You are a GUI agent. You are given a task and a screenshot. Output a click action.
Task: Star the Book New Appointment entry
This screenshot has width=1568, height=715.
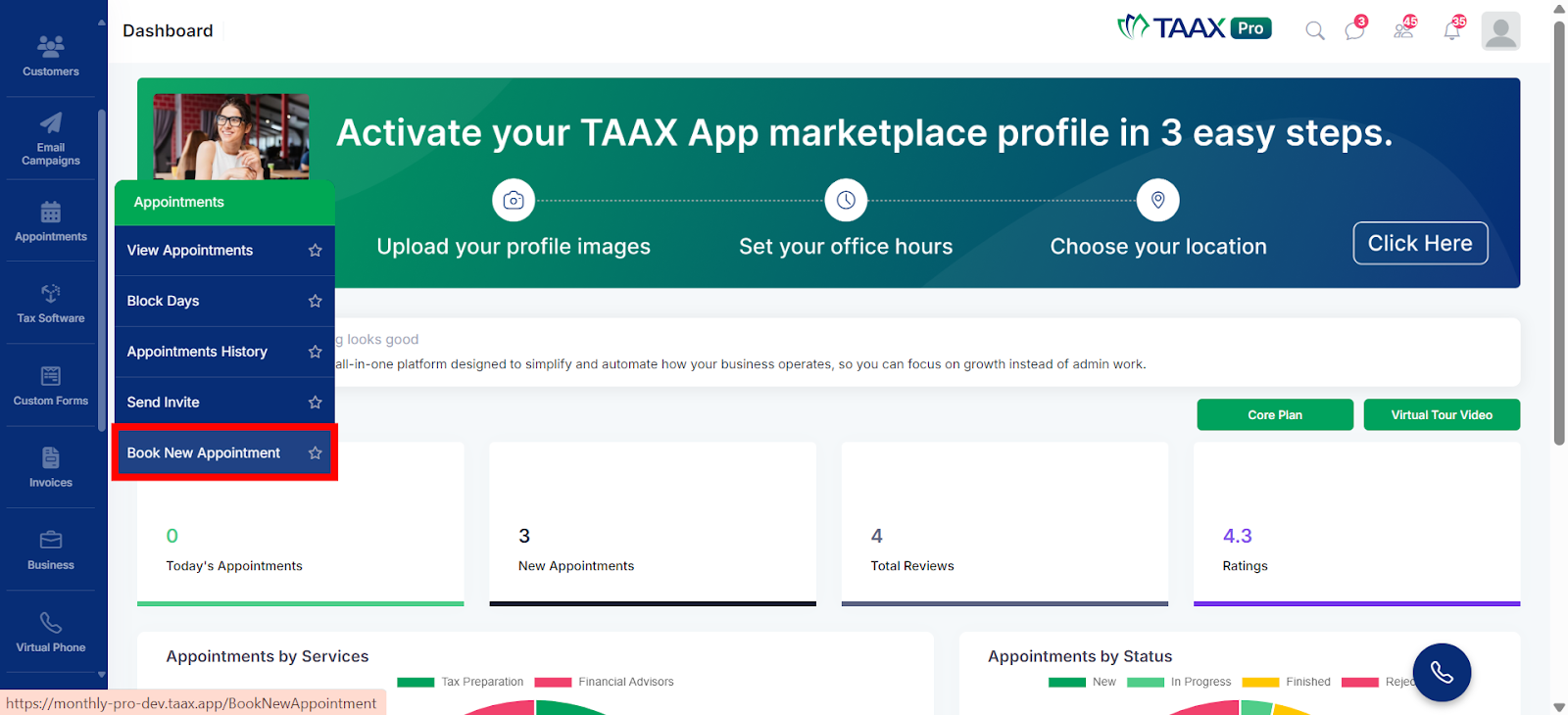(315, 453)
